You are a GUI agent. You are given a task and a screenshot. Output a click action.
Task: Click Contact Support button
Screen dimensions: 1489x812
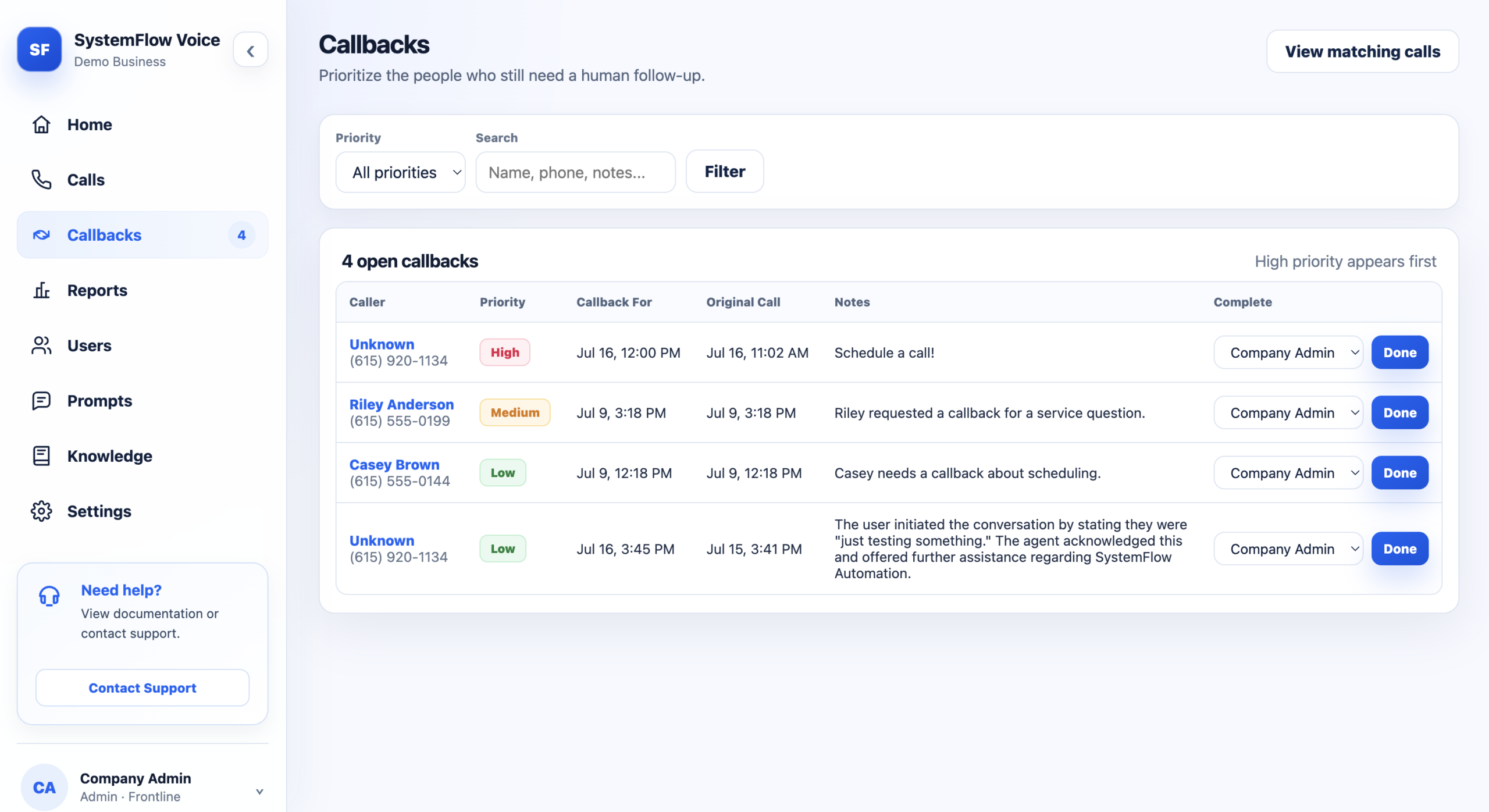pyautogui.click(x=143, y=688)
